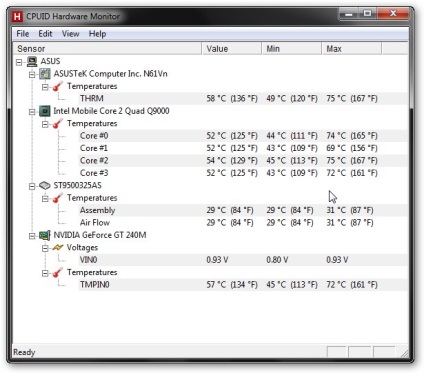Click thermometer icon under Intel CPU Temperatures

[x=58, y=124]
